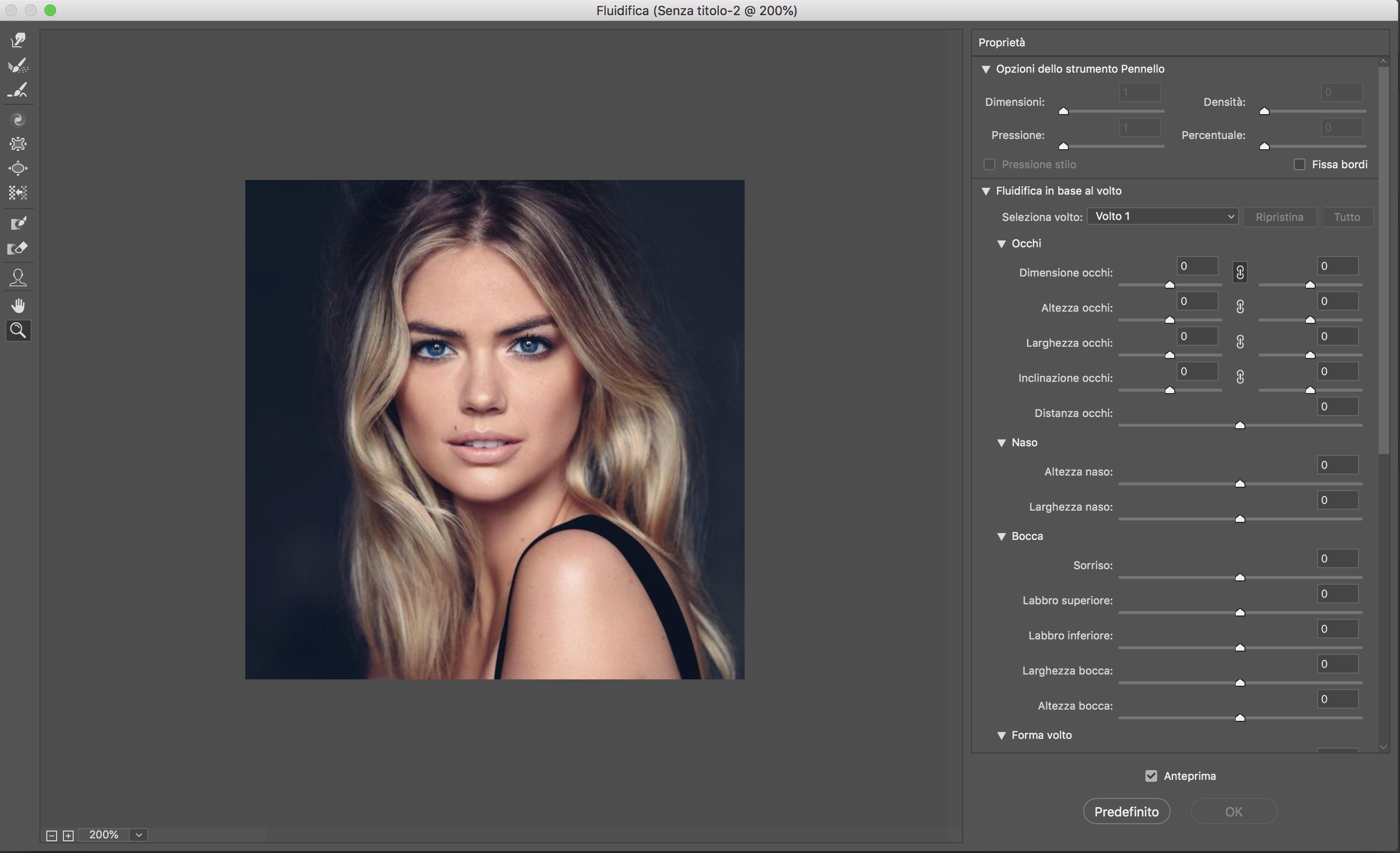Click the Ripristina button

1280,217
